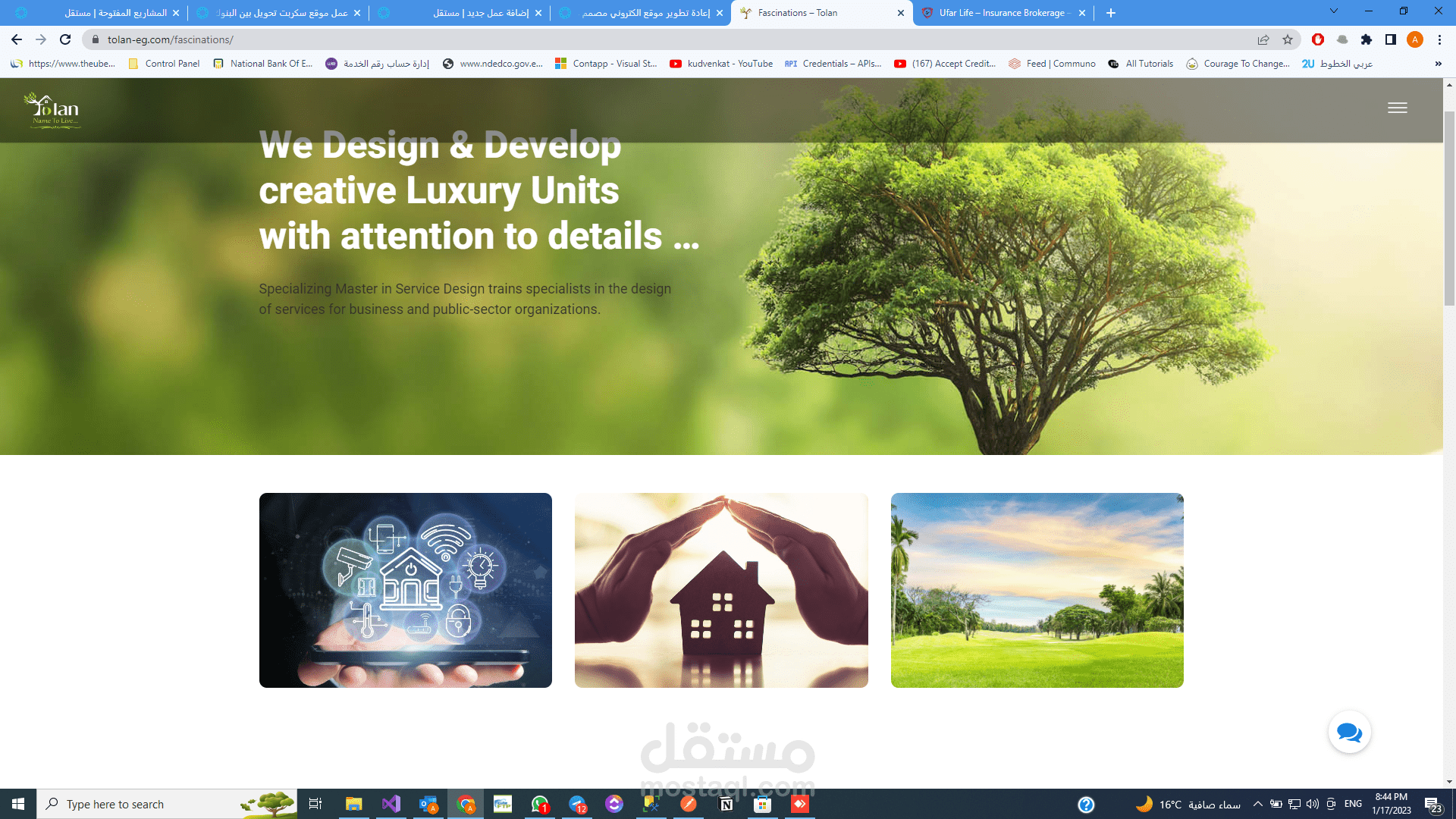The image size is (1456, 819).
Task: Click the Tolan logo in header
Action: [x=52, y=111]
